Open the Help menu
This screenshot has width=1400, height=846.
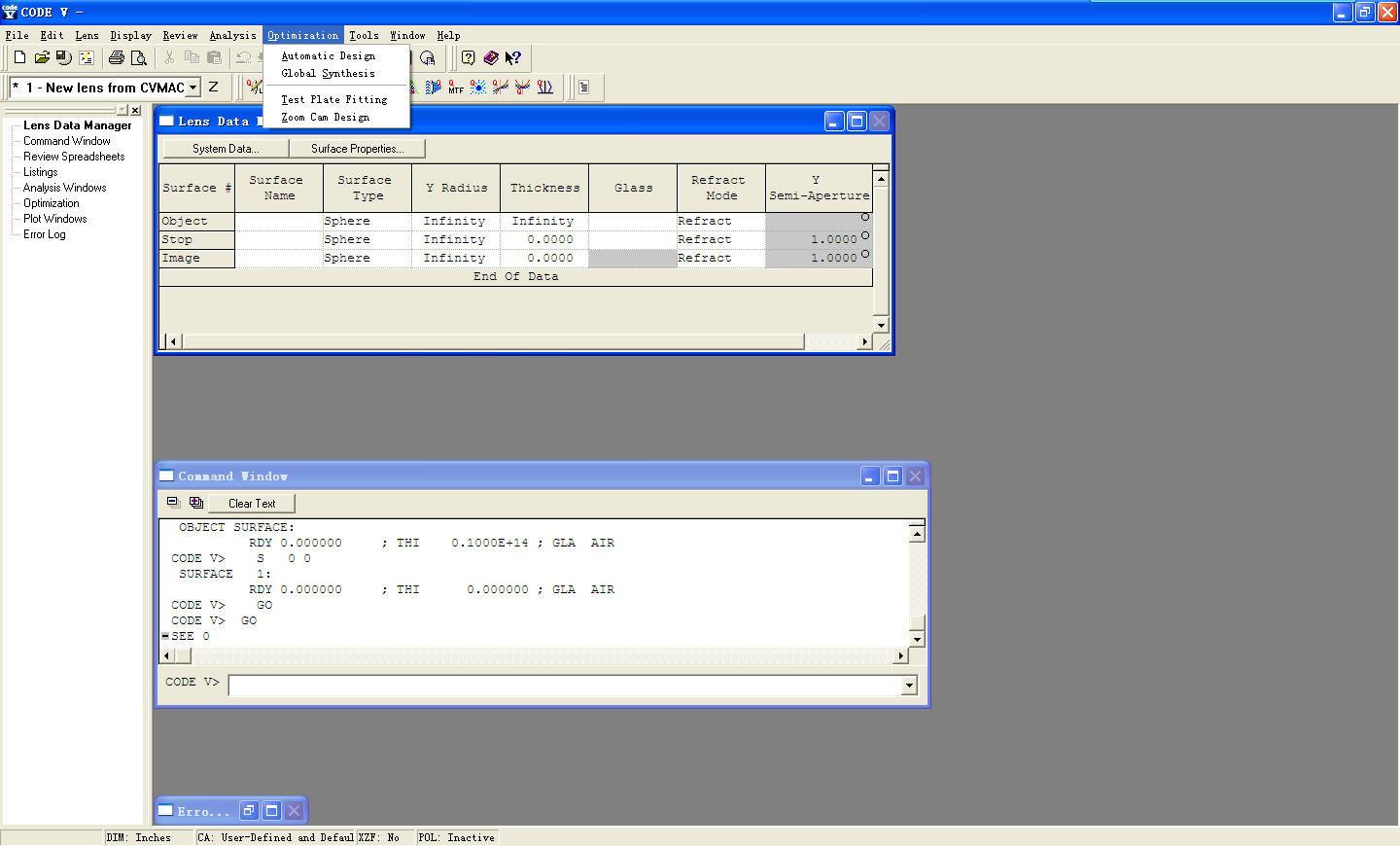pyautogui.click(x=448, y=36)
